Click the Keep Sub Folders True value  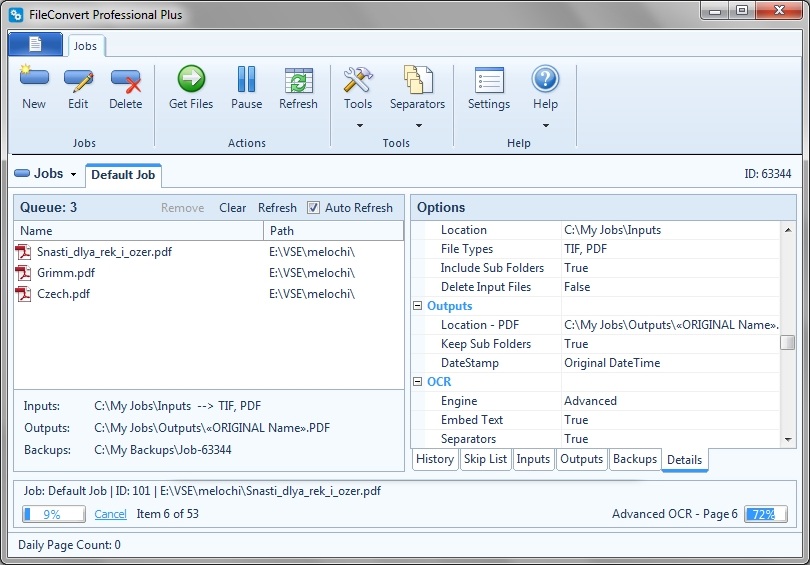(x=576, y=344)
